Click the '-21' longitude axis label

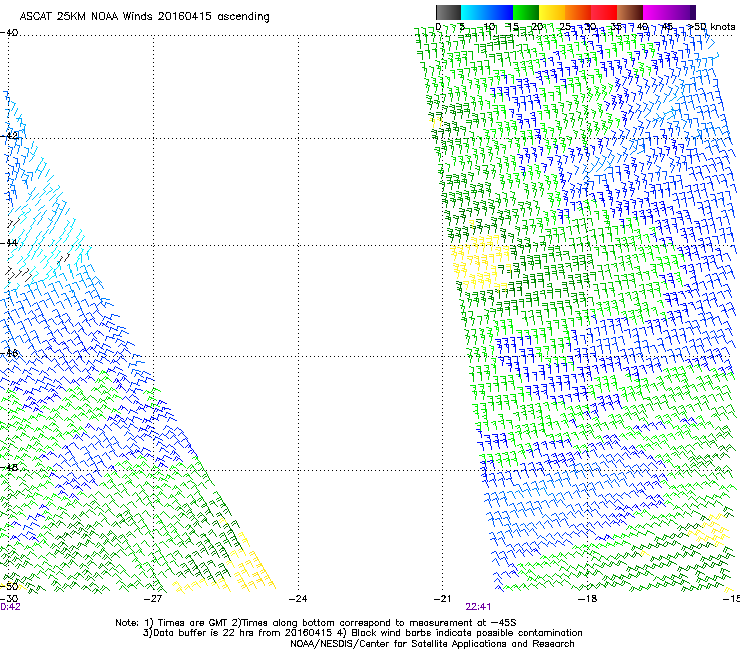(442, 599)
